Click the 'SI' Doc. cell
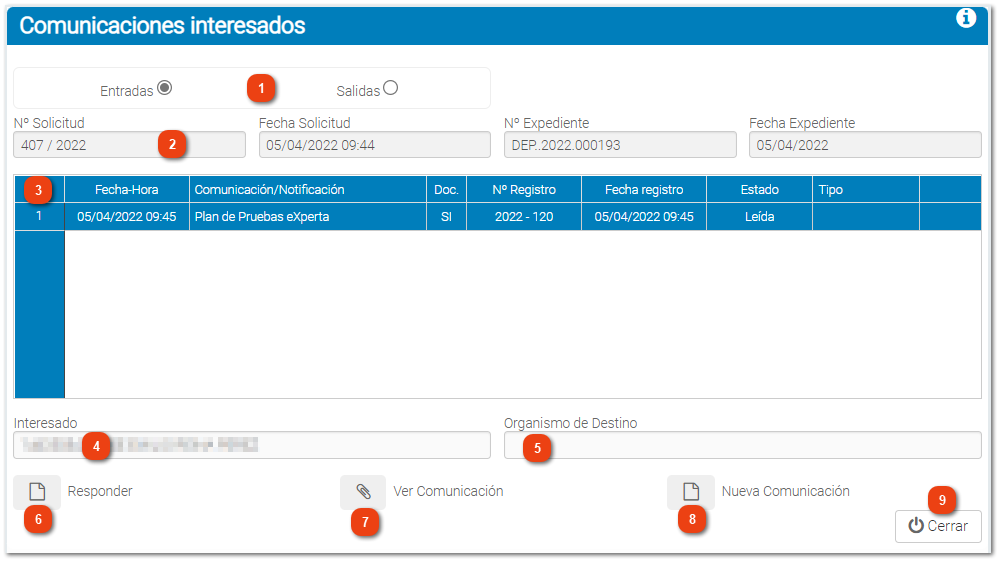 click(446, 217)
